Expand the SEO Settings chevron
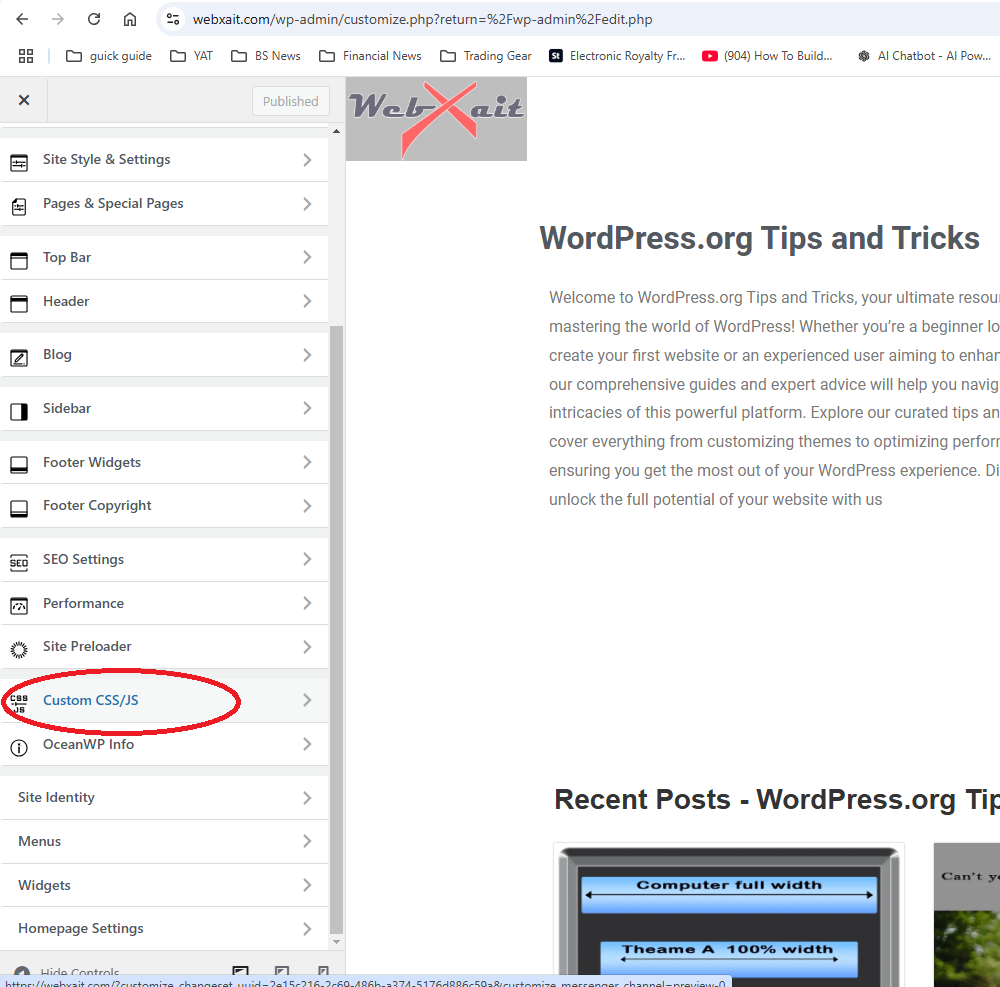Viewport: 1000px width, 987px height. pyautogui.click(x=307, y=559)
